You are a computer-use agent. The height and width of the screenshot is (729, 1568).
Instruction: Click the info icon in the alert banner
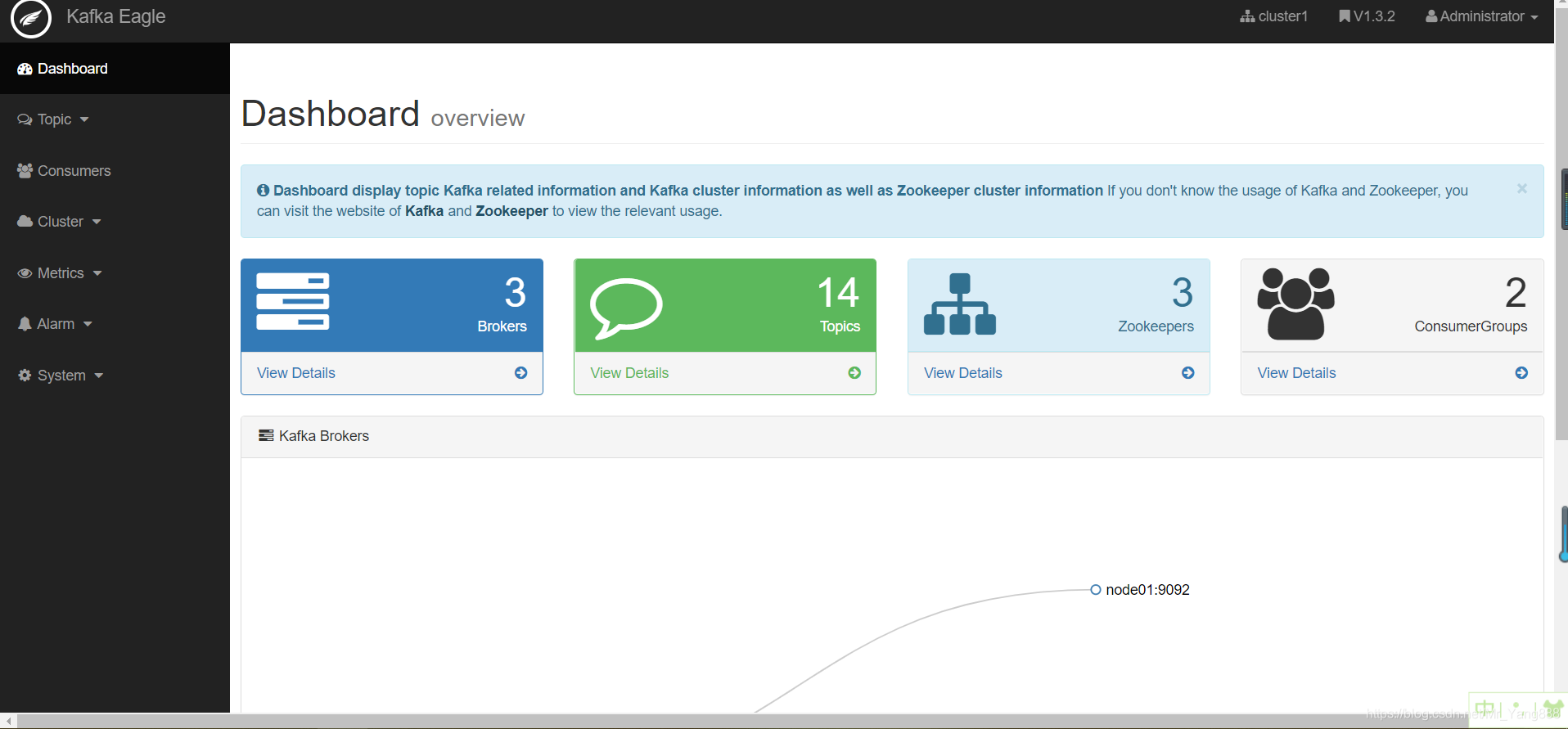coord(263,191)
